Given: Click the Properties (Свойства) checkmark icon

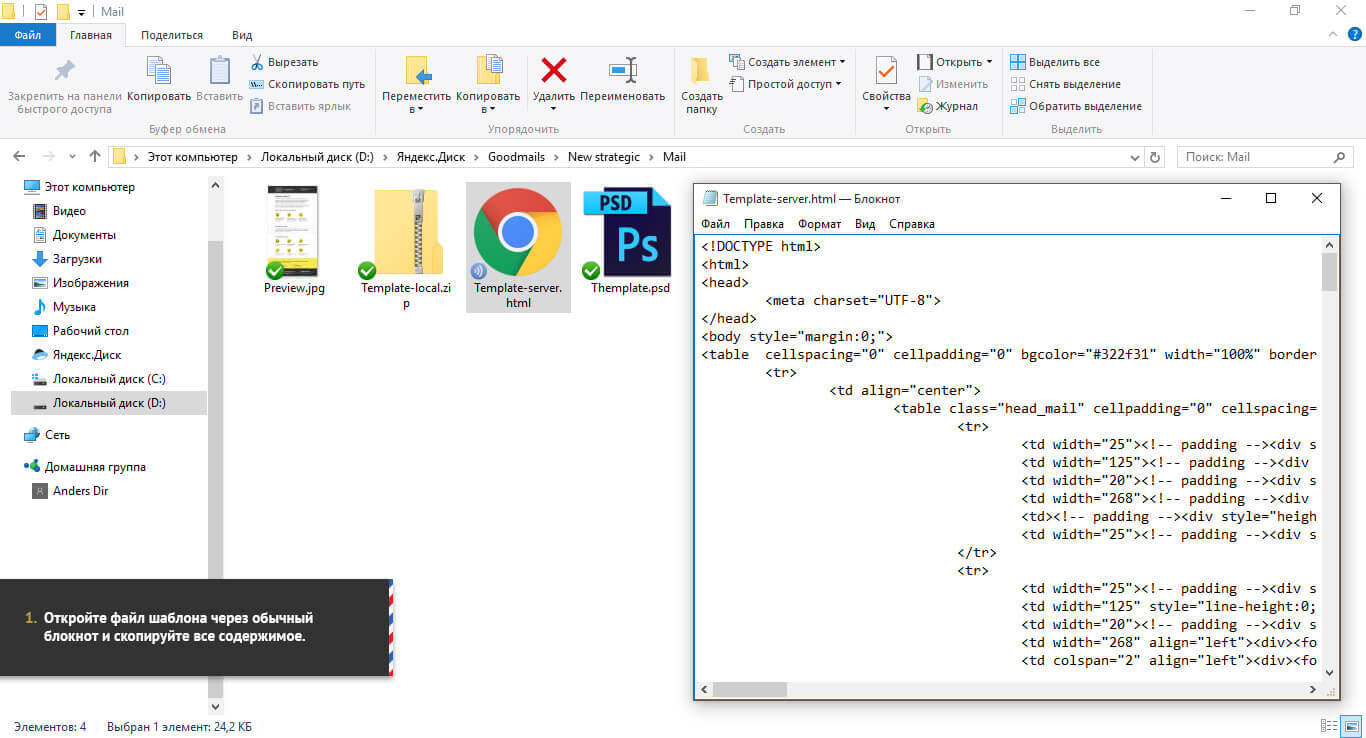Looking at the screenshot, I should tap(886, 71).
